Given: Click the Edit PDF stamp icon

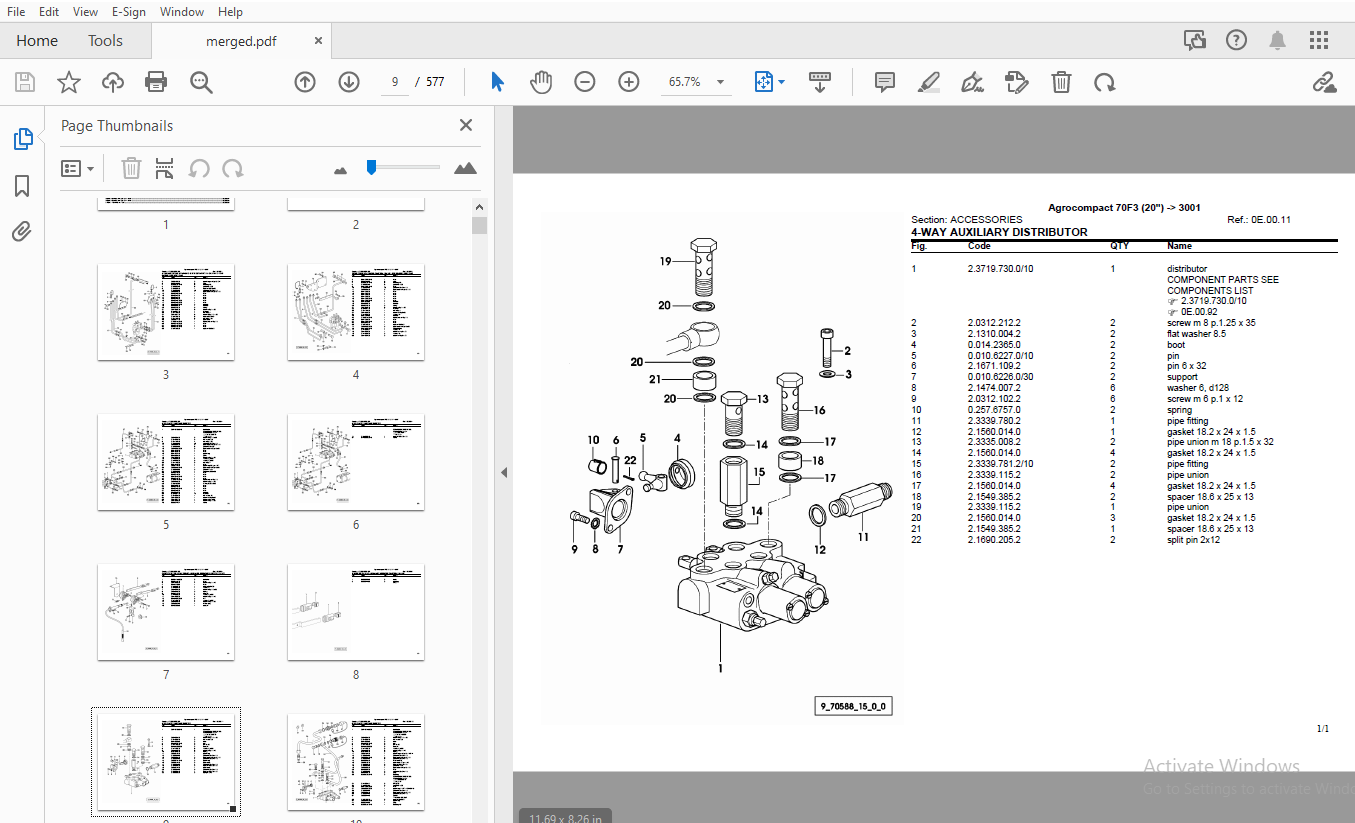Looking at the screenshot, I should coord(1016,82).
